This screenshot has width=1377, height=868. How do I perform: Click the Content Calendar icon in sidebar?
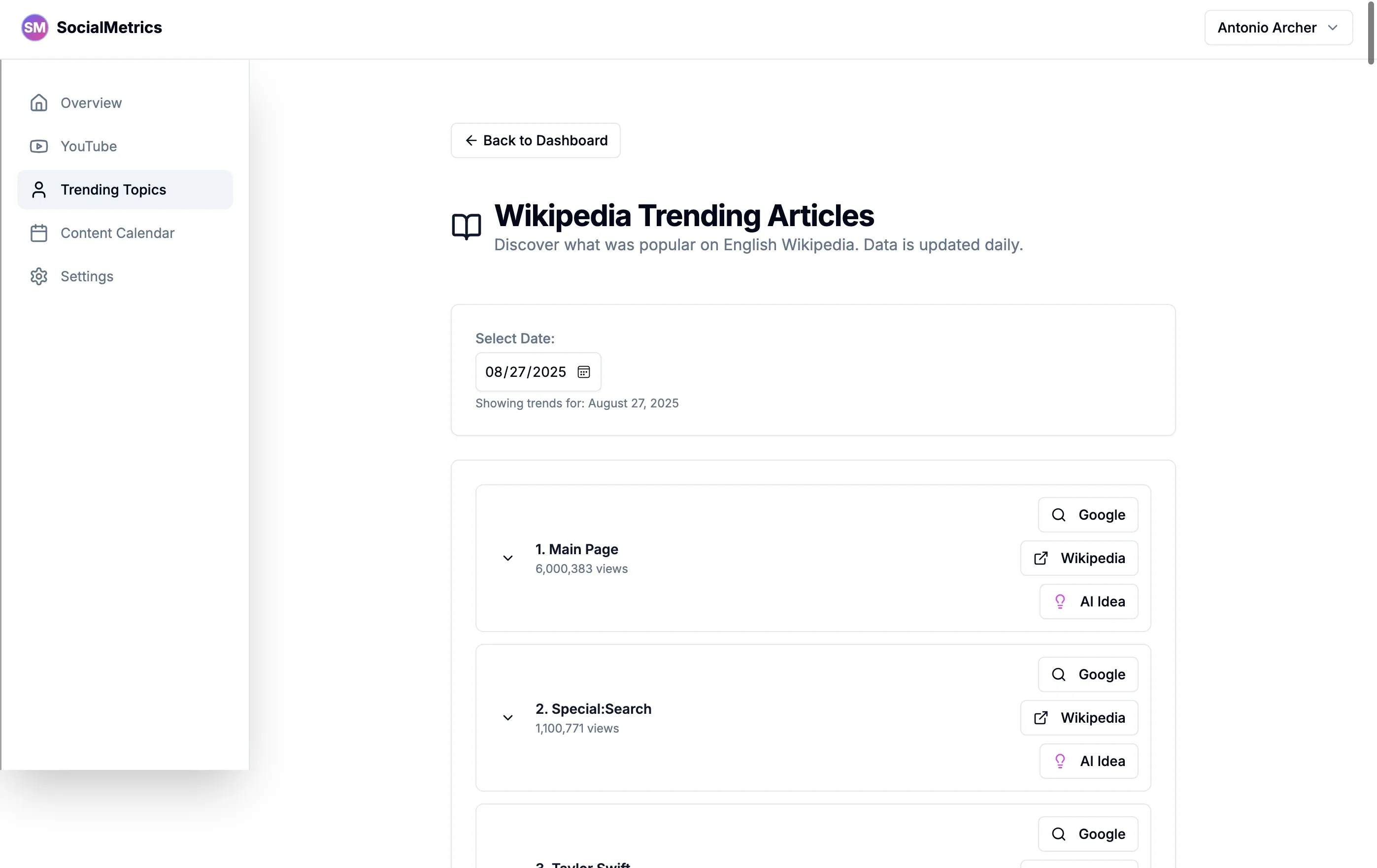(38, 234)
